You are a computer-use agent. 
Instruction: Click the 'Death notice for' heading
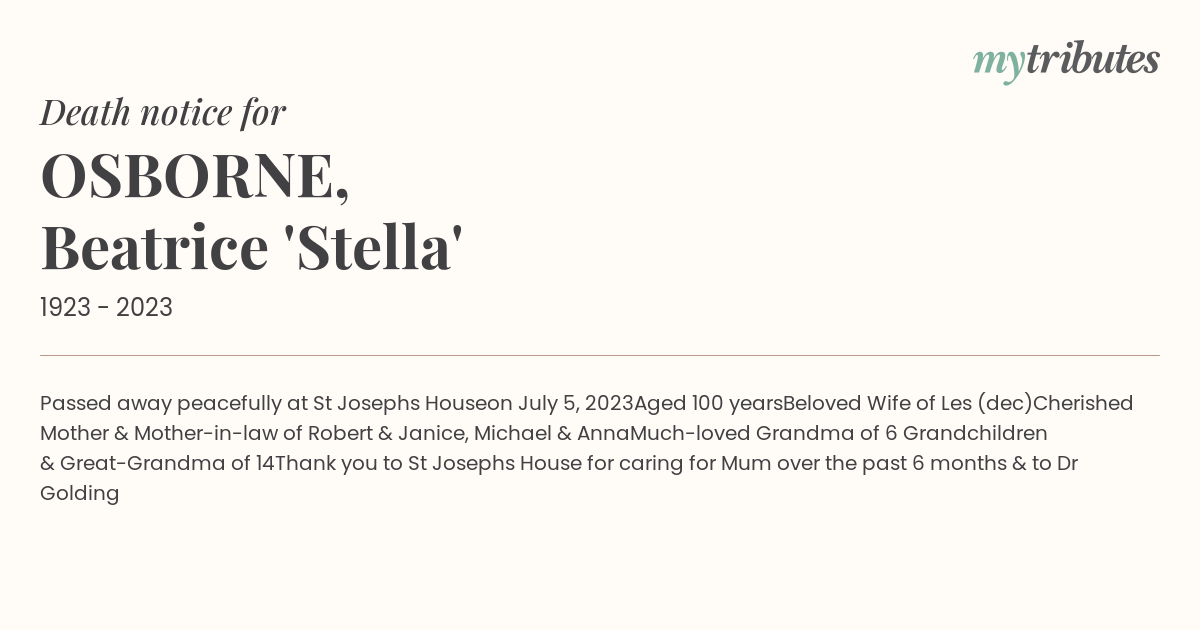coord(163,113)
